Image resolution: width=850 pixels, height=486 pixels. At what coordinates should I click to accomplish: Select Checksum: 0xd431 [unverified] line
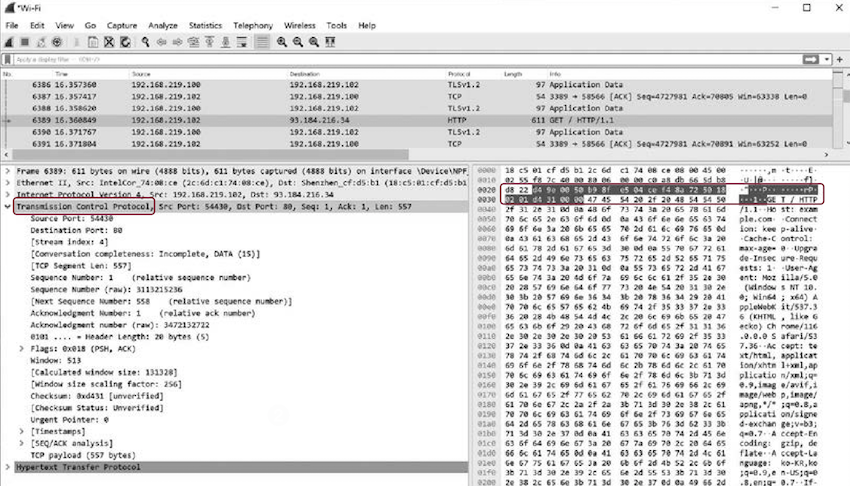[x=96, y=396]
